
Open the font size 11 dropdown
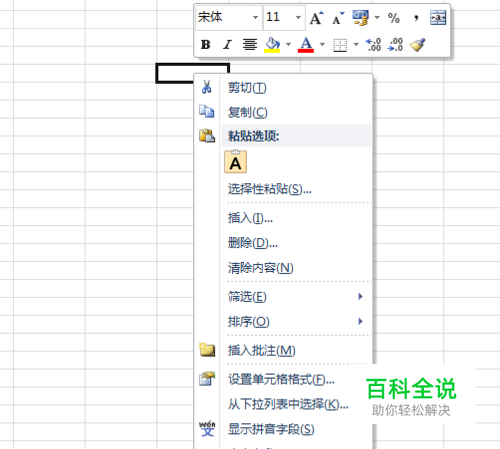(x=298, y=17)
